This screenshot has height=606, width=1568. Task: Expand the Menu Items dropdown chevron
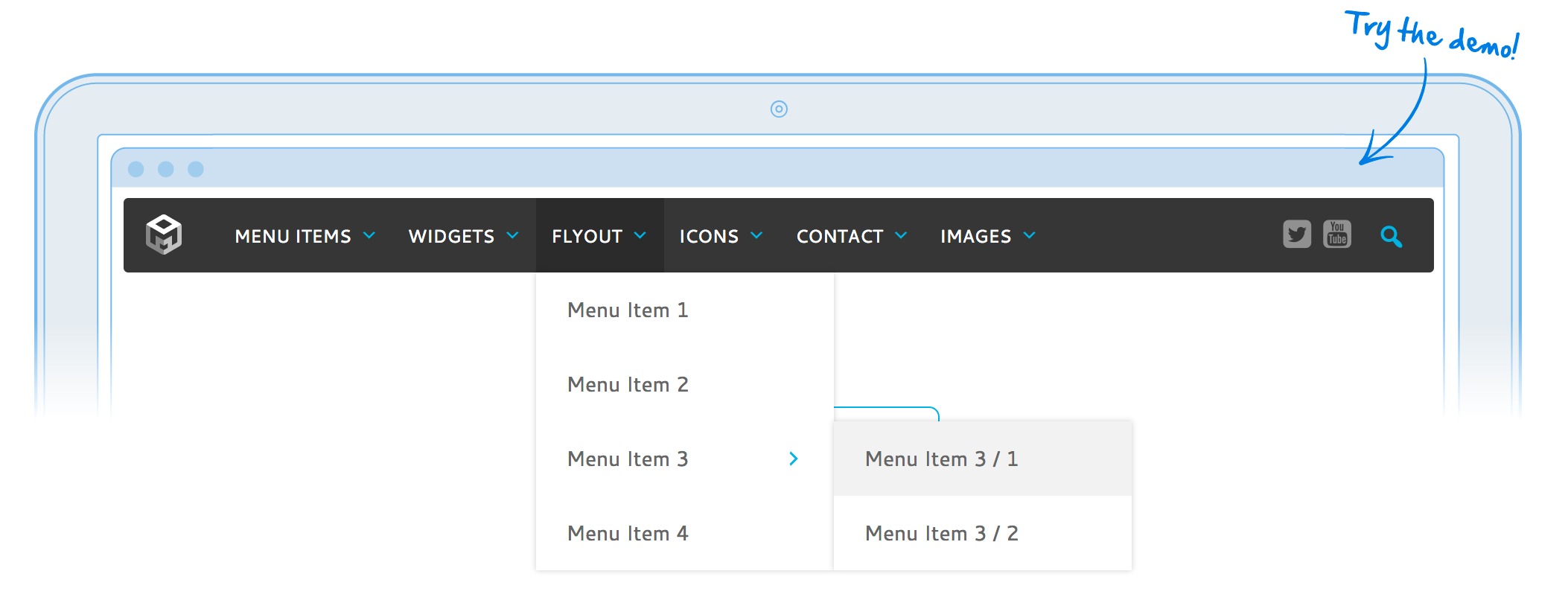point(369,235)
